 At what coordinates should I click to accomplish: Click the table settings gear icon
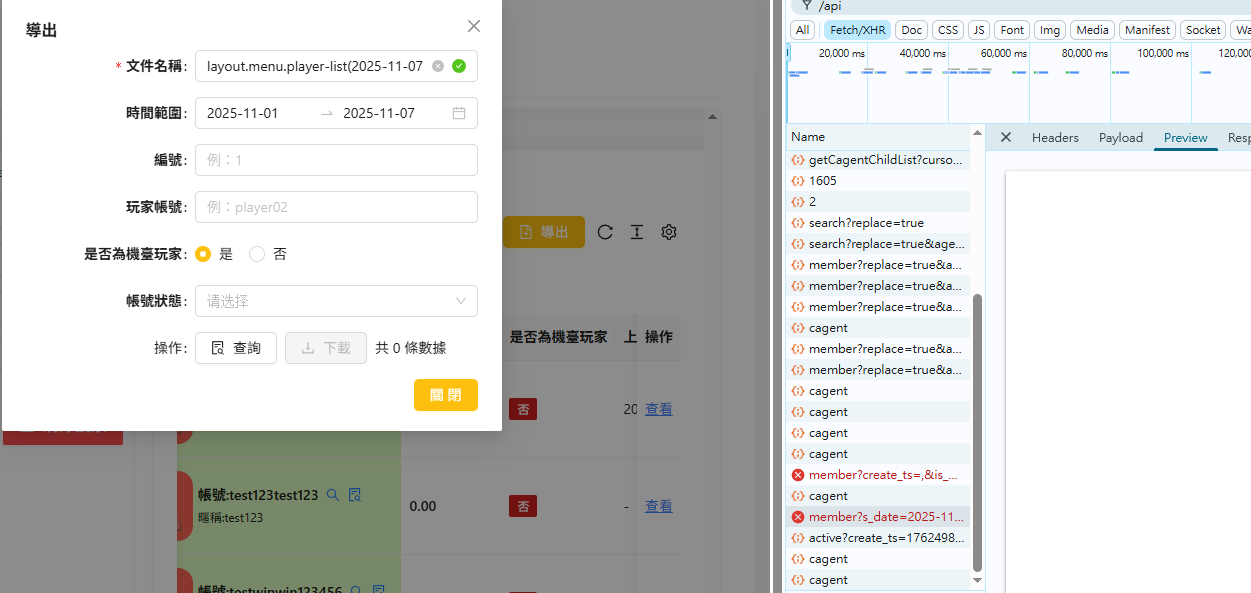669,232
